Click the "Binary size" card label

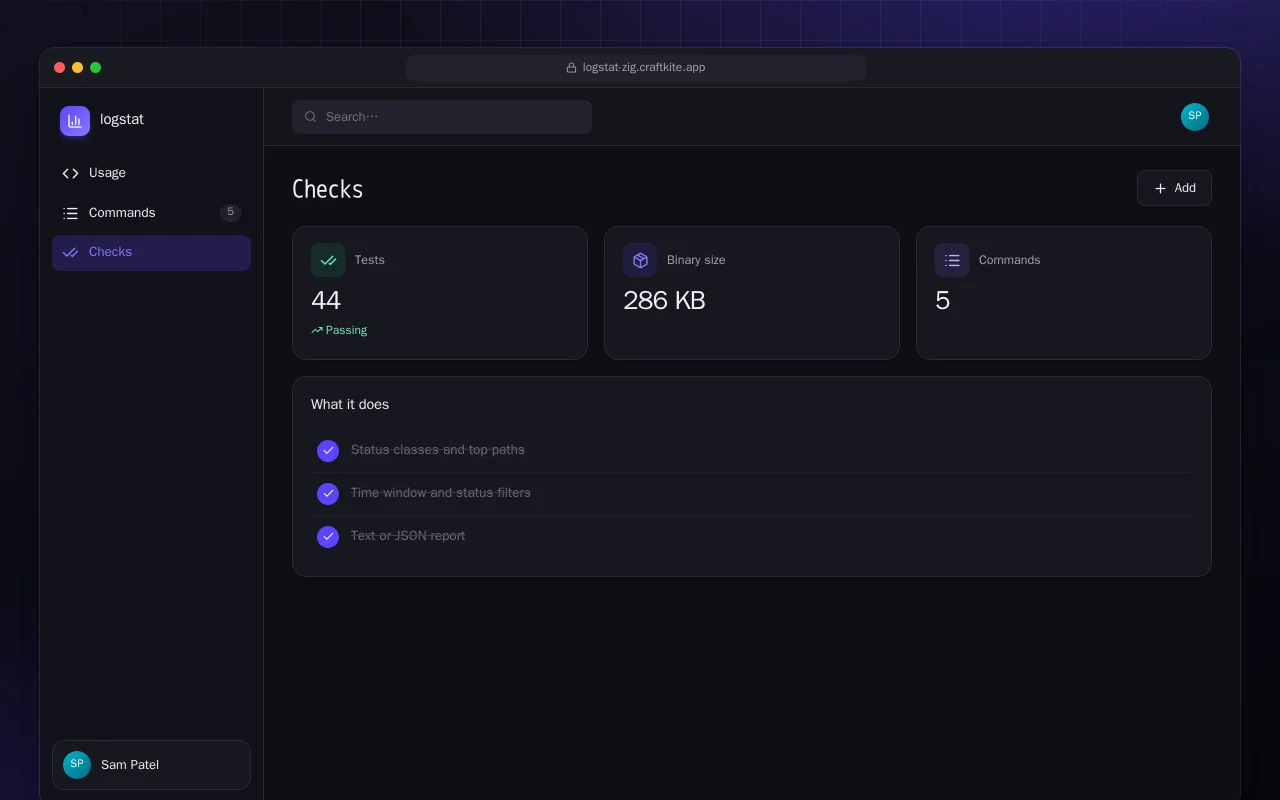696,260
